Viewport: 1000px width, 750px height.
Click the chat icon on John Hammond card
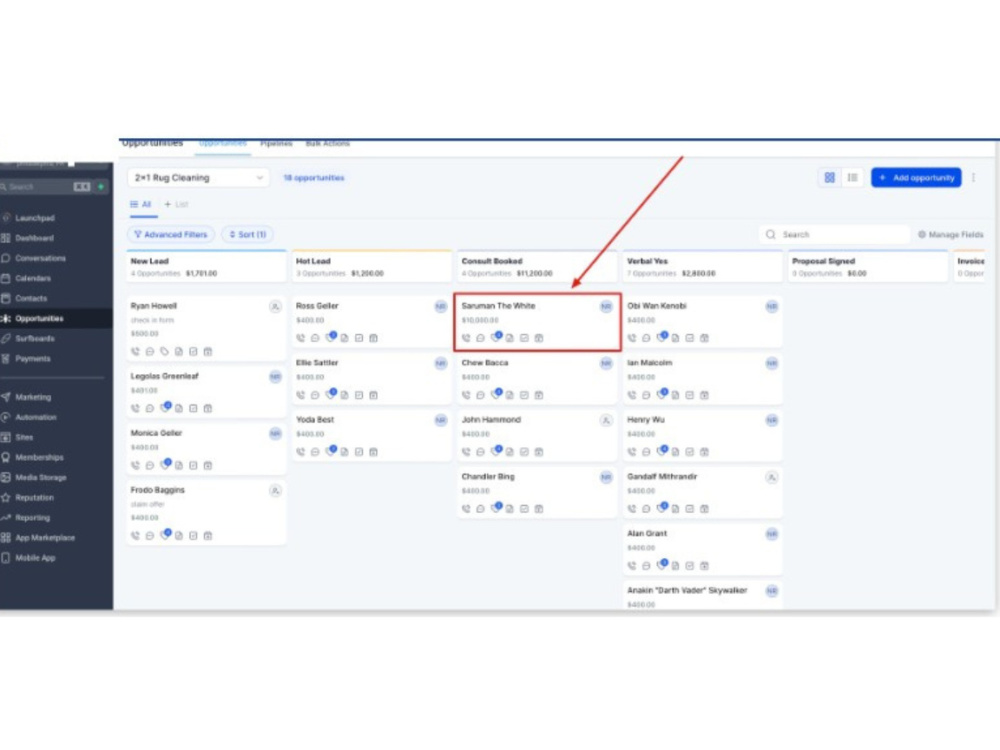pyautogui.click(x=480, y=452)
